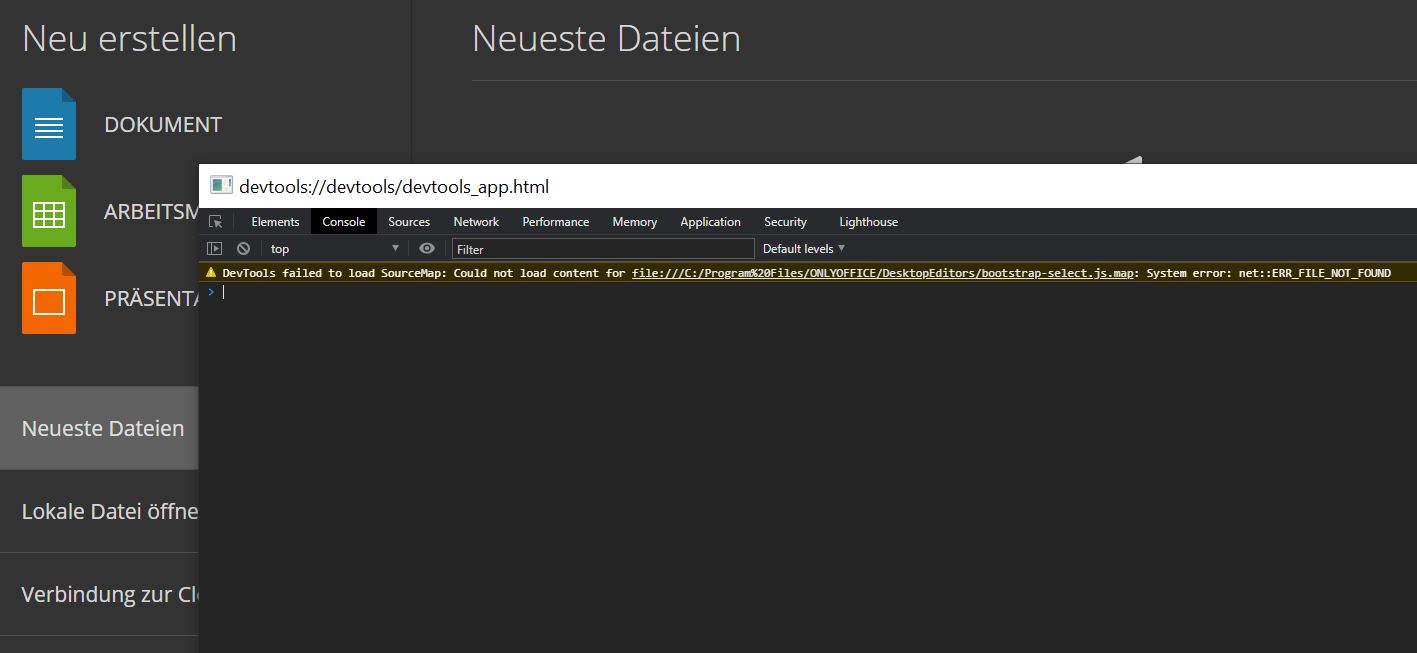
Task: Switch to the Sources tab
Action: click(409, 222)
